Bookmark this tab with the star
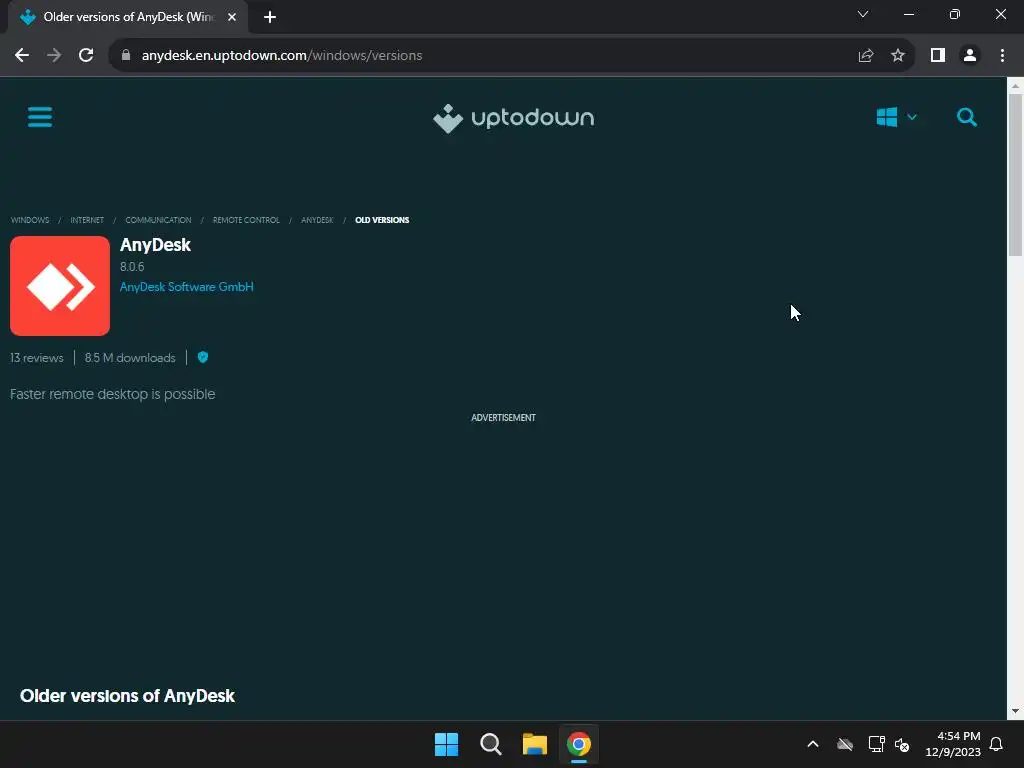The width and height of the screenshot is (1024, 768). [898, 56]
